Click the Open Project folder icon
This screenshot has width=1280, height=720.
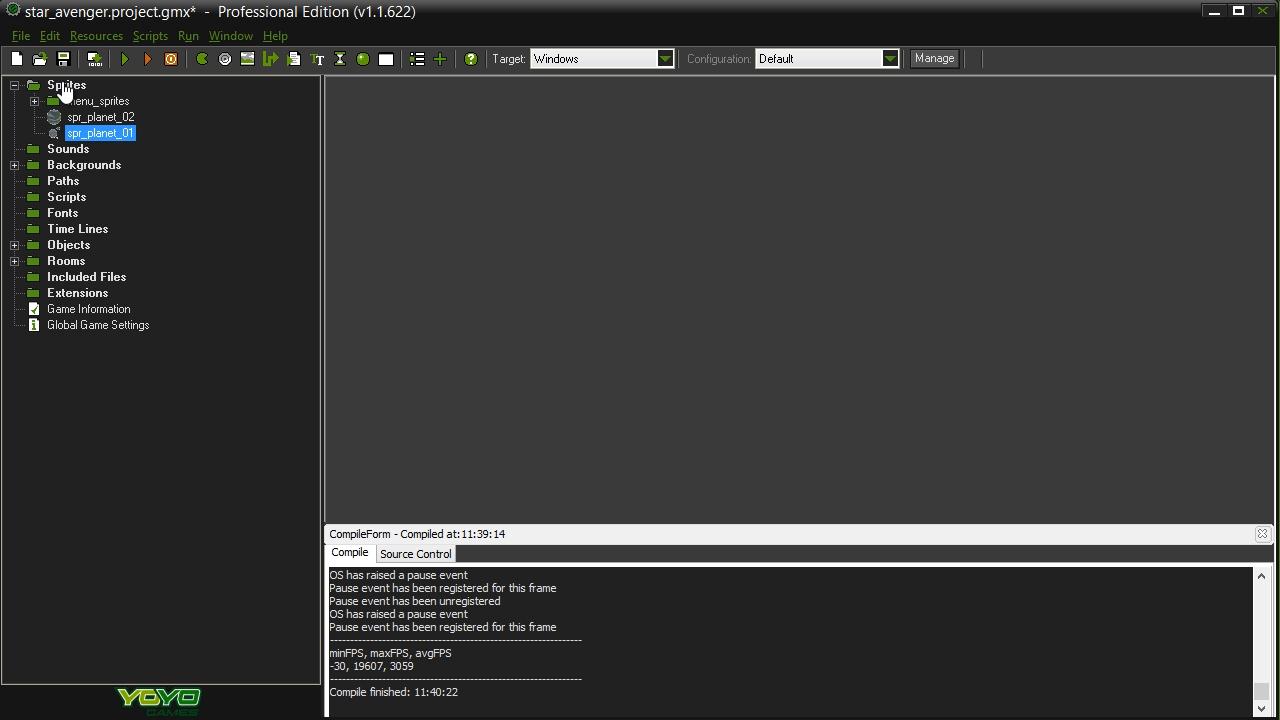click(40, 59)
